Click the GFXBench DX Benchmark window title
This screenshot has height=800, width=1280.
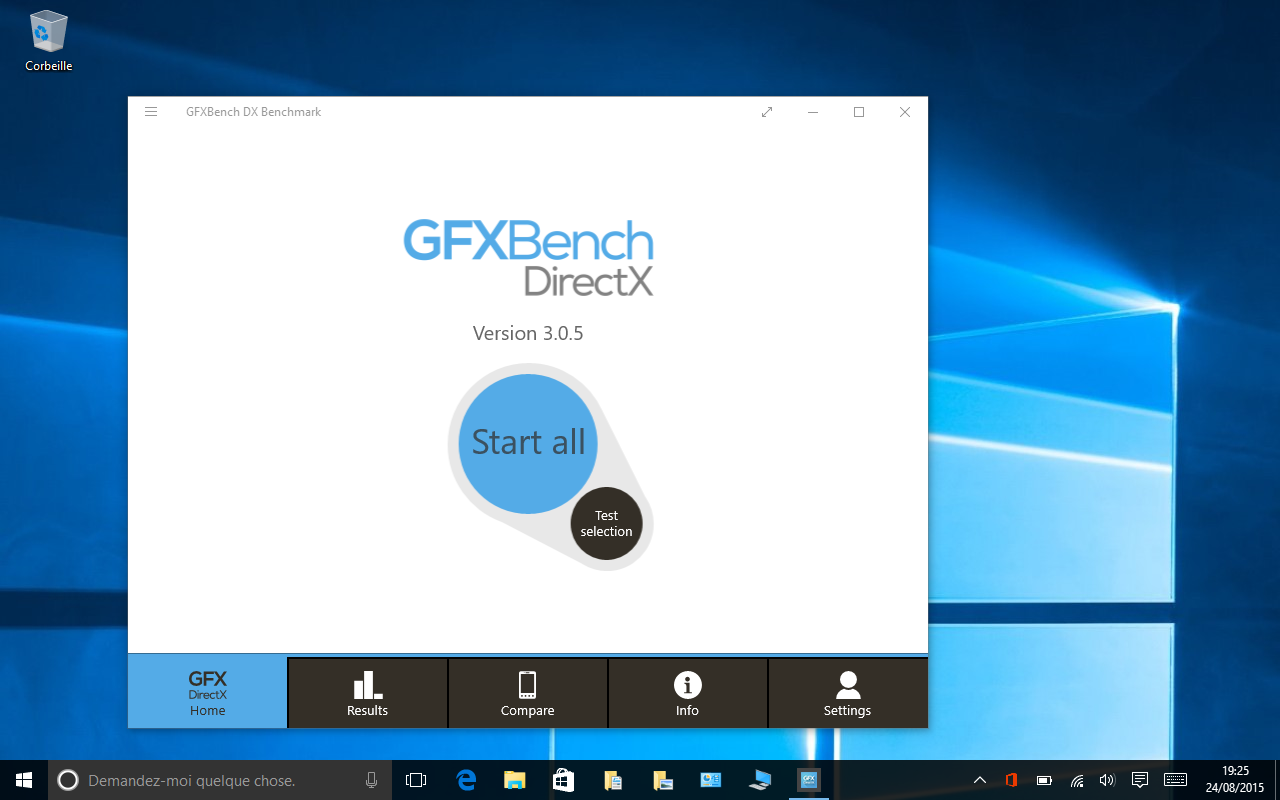coord(254,112)
